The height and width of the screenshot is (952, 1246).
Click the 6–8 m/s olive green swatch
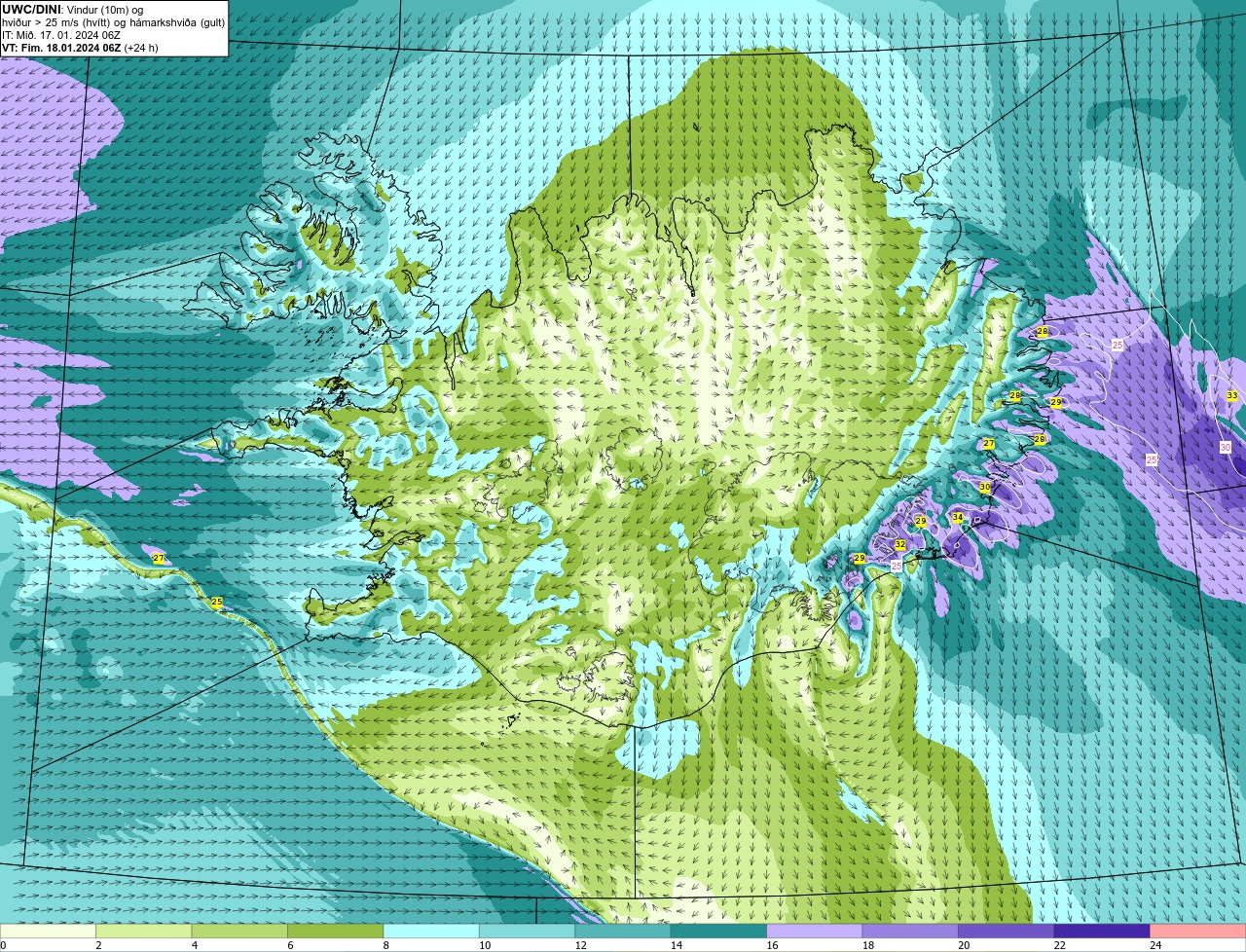coord(336,931)
